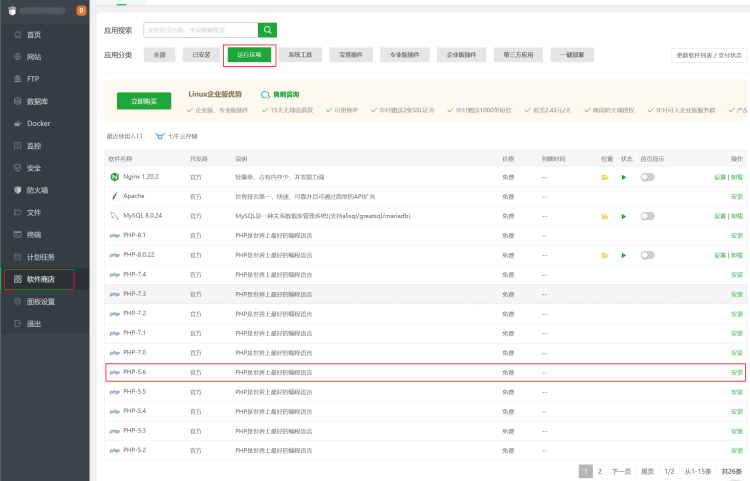This screenshot has height=481, width=750.
Task: Focus the 应用搜索 search input field
Action: 201,30
